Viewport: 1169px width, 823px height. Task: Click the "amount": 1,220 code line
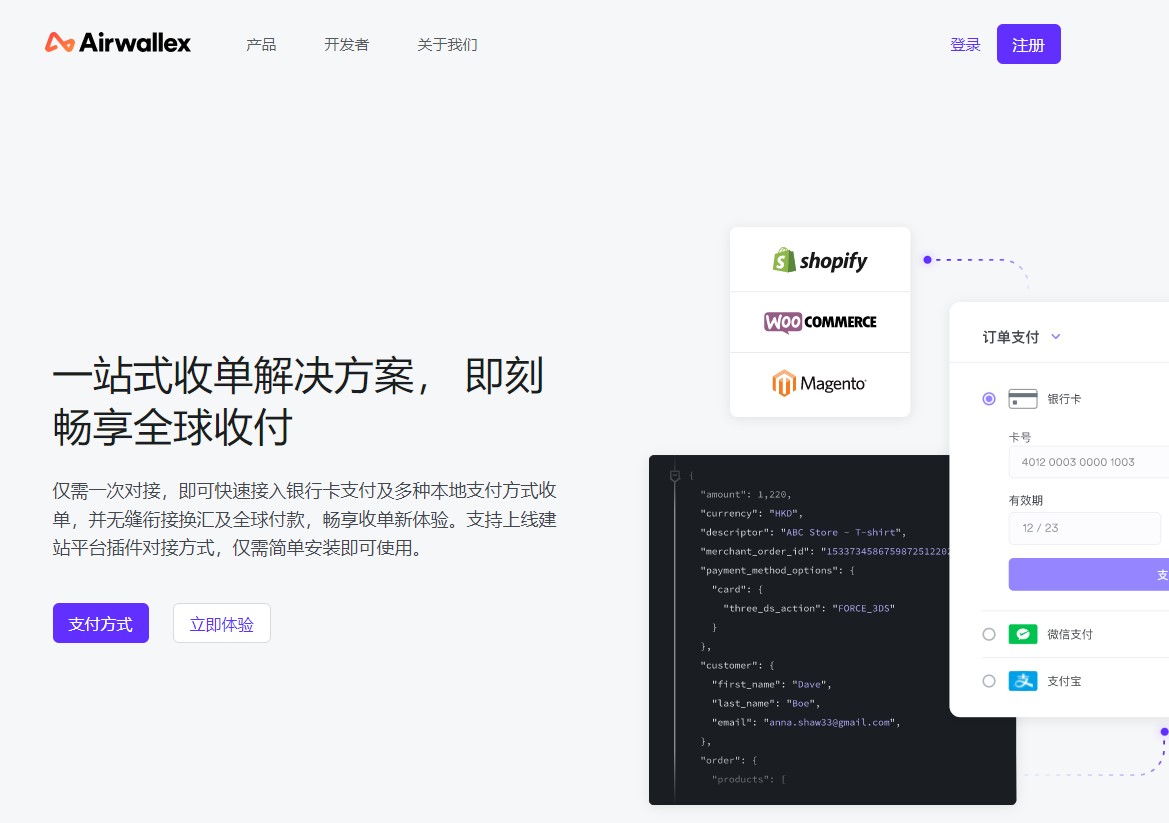pos(745,494)
